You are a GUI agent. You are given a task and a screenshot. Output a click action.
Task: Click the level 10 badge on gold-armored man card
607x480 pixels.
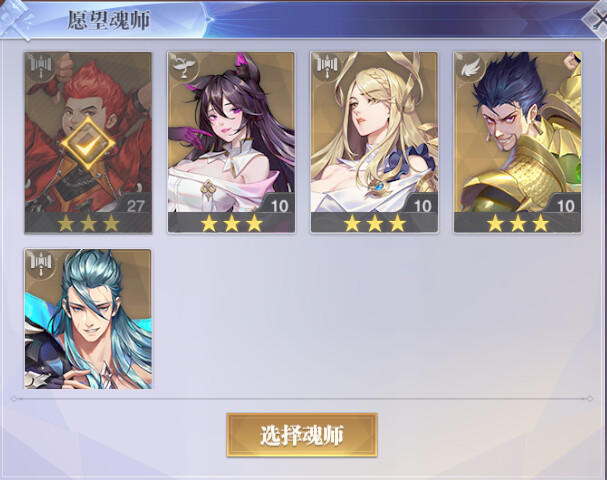pos(565,204)
